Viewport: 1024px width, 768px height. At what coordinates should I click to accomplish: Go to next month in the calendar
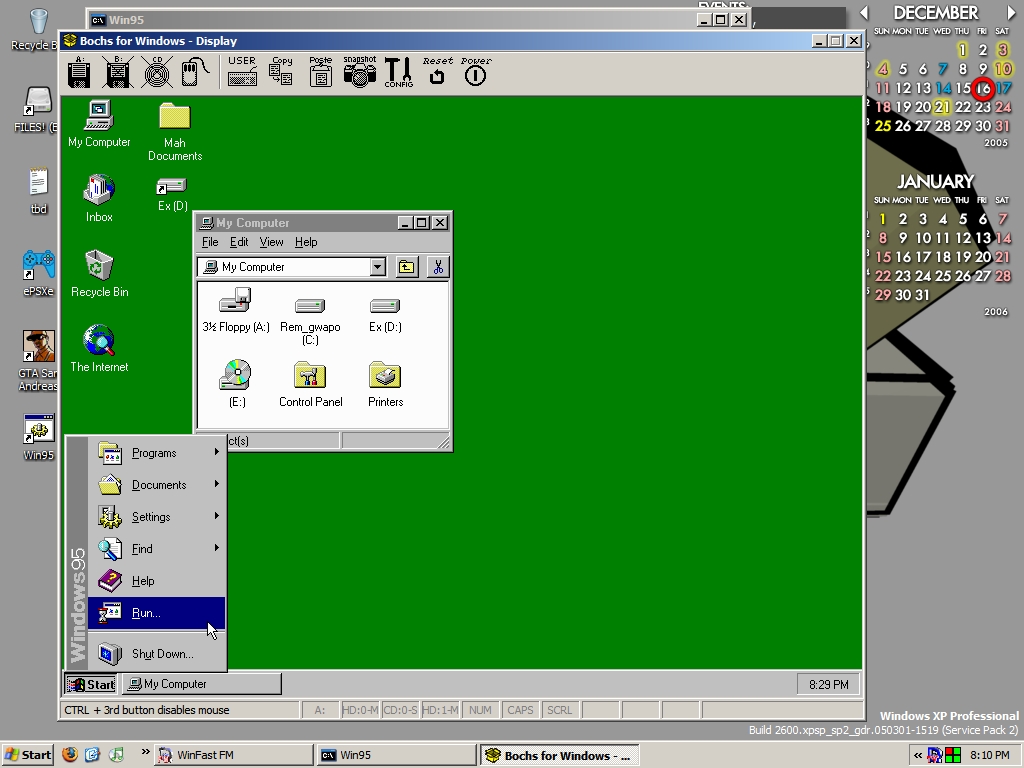[1011, 13]
